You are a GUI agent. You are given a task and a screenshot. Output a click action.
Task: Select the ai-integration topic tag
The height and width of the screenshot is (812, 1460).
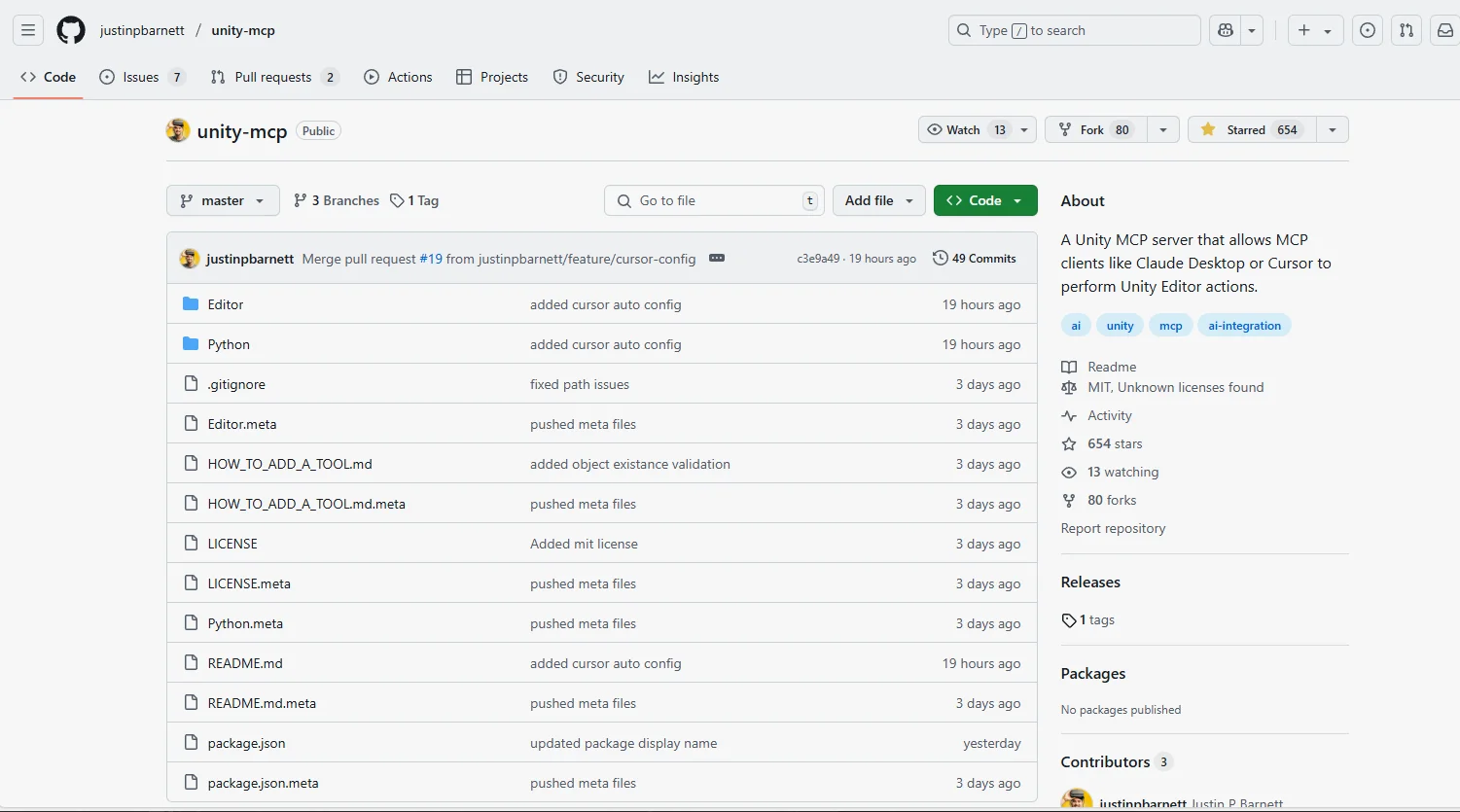tap(1244, 326)
